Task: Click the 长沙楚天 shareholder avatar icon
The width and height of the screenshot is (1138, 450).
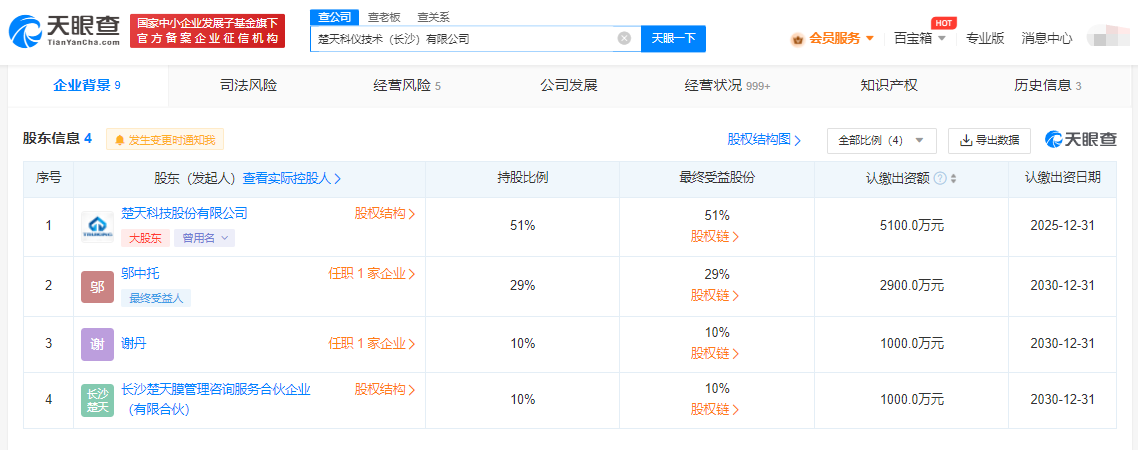Action: [x=98, y=400]
